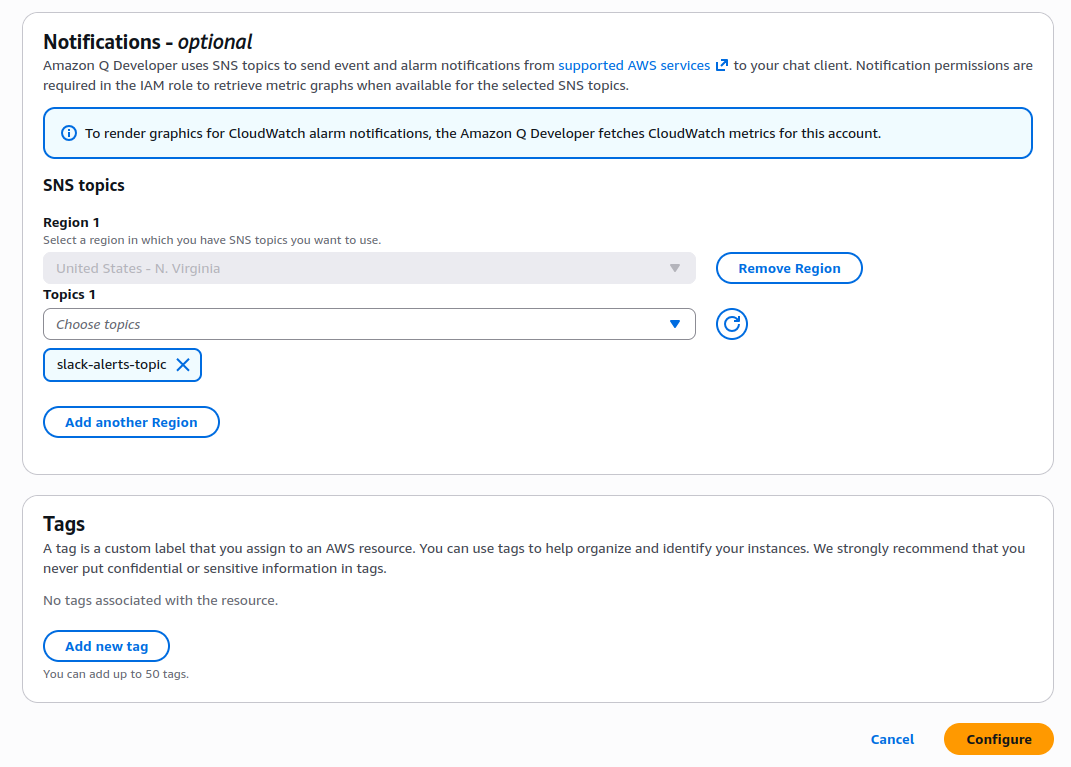Click the arrow on the Region 1 selector
The width and height of the screenshot is (1071, 767).
(675, 268)
